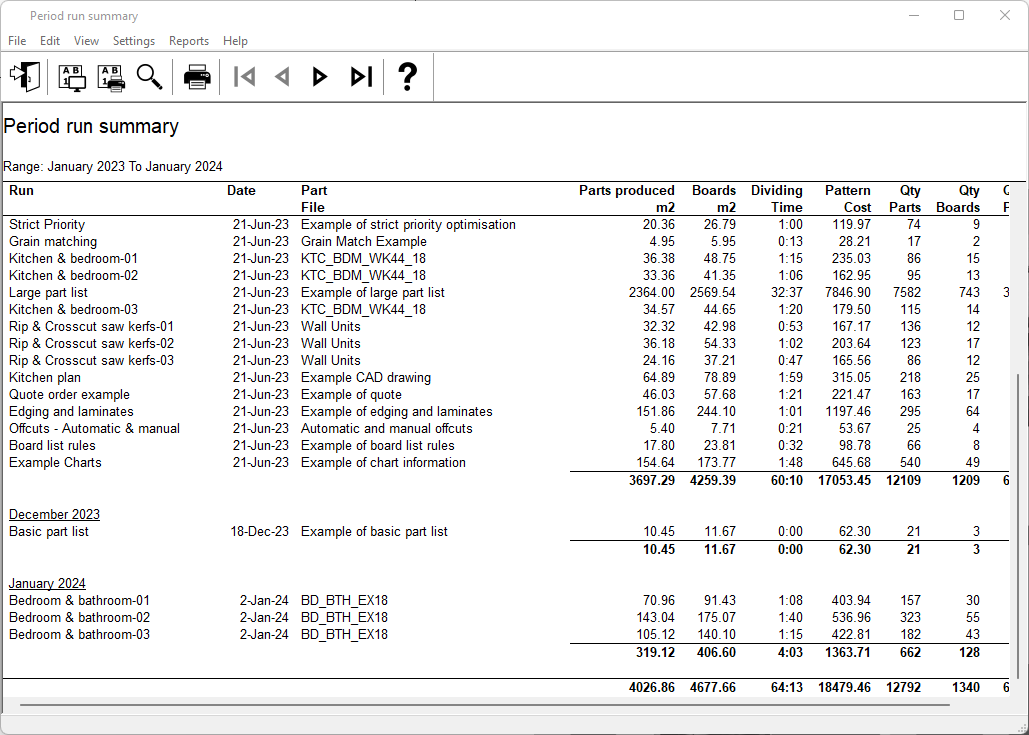Select the Strict Priority run row
Image resolution: width=1029 pixels, height=735 pixels.
tap(47, 224)
